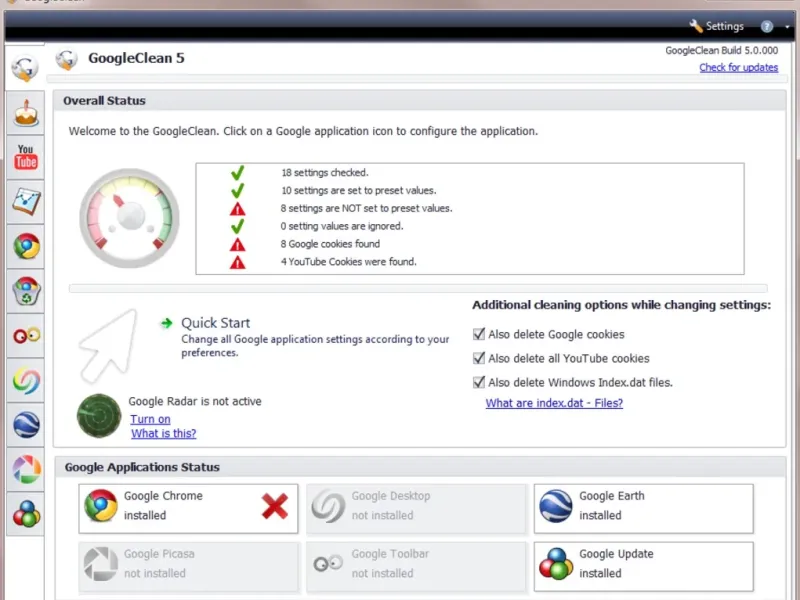Click the Overall Status section header
The image size is (800, 600).
click(x=419, y=101)
